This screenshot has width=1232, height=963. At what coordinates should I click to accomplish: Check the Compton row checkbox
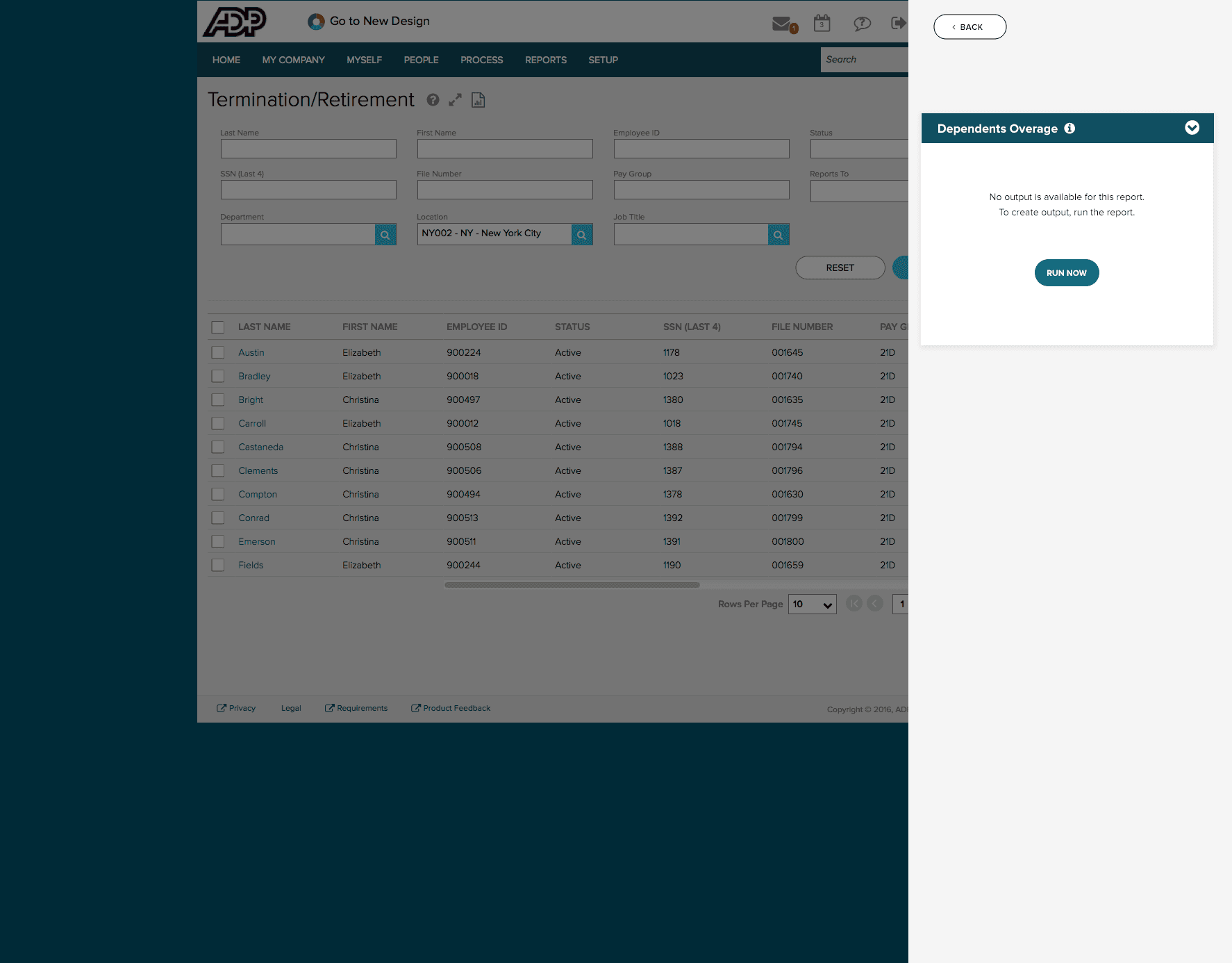click(x=218, y=494)
